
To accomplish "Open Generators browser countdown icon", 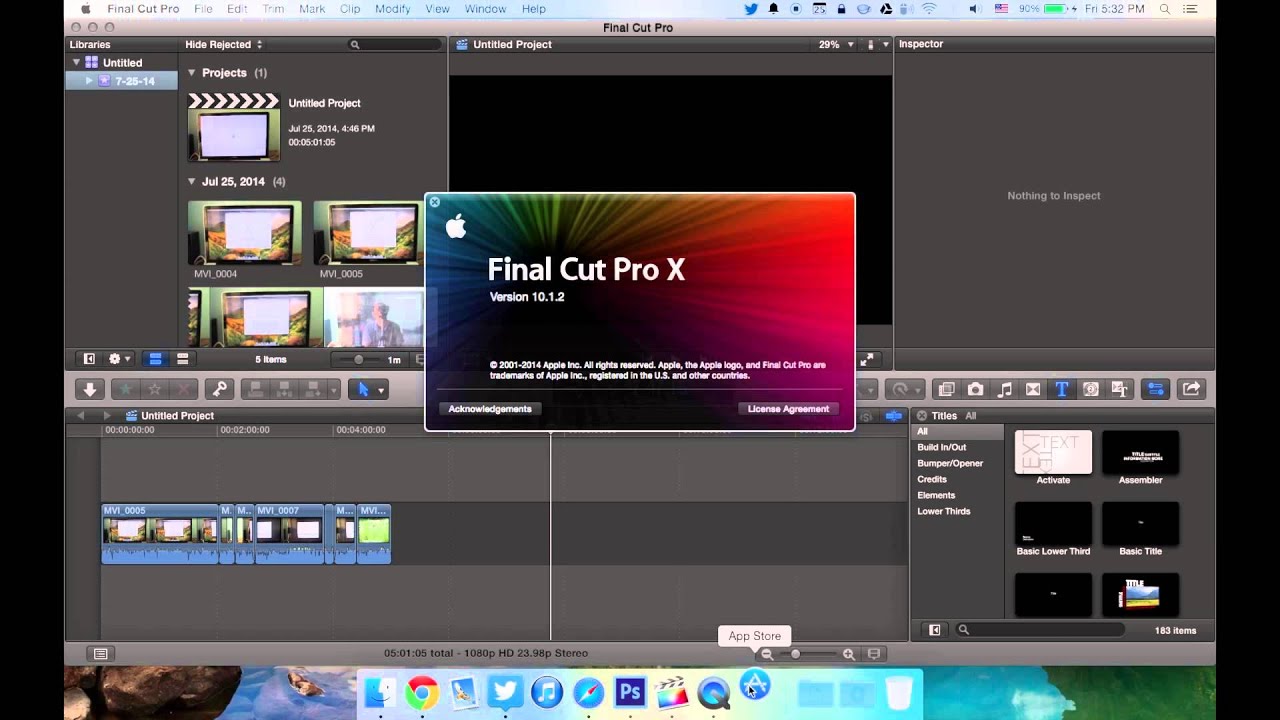I will (1091, 389).
